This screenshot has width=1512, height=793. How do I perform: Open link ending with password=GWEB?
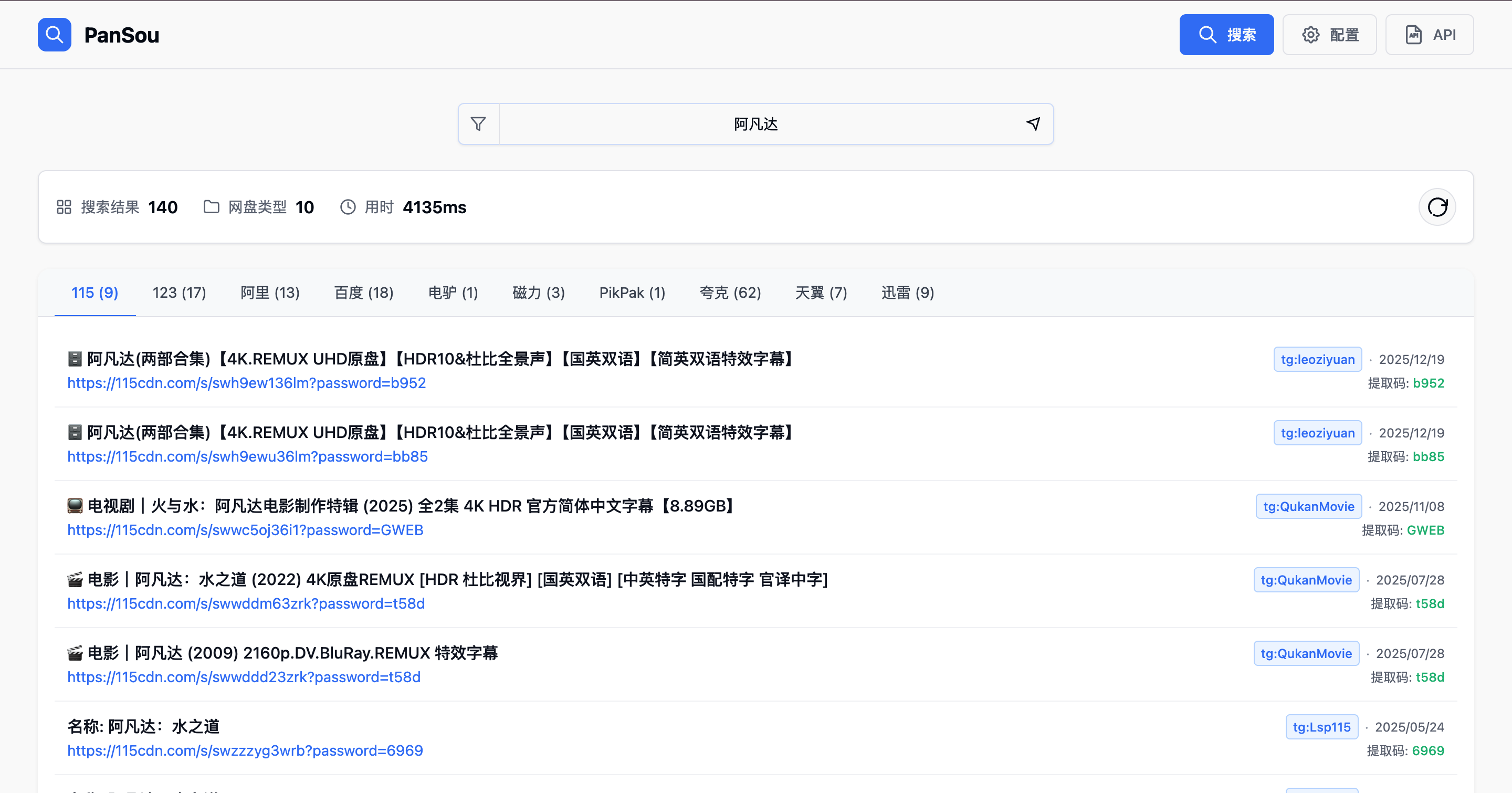click(x=245, y=530)
